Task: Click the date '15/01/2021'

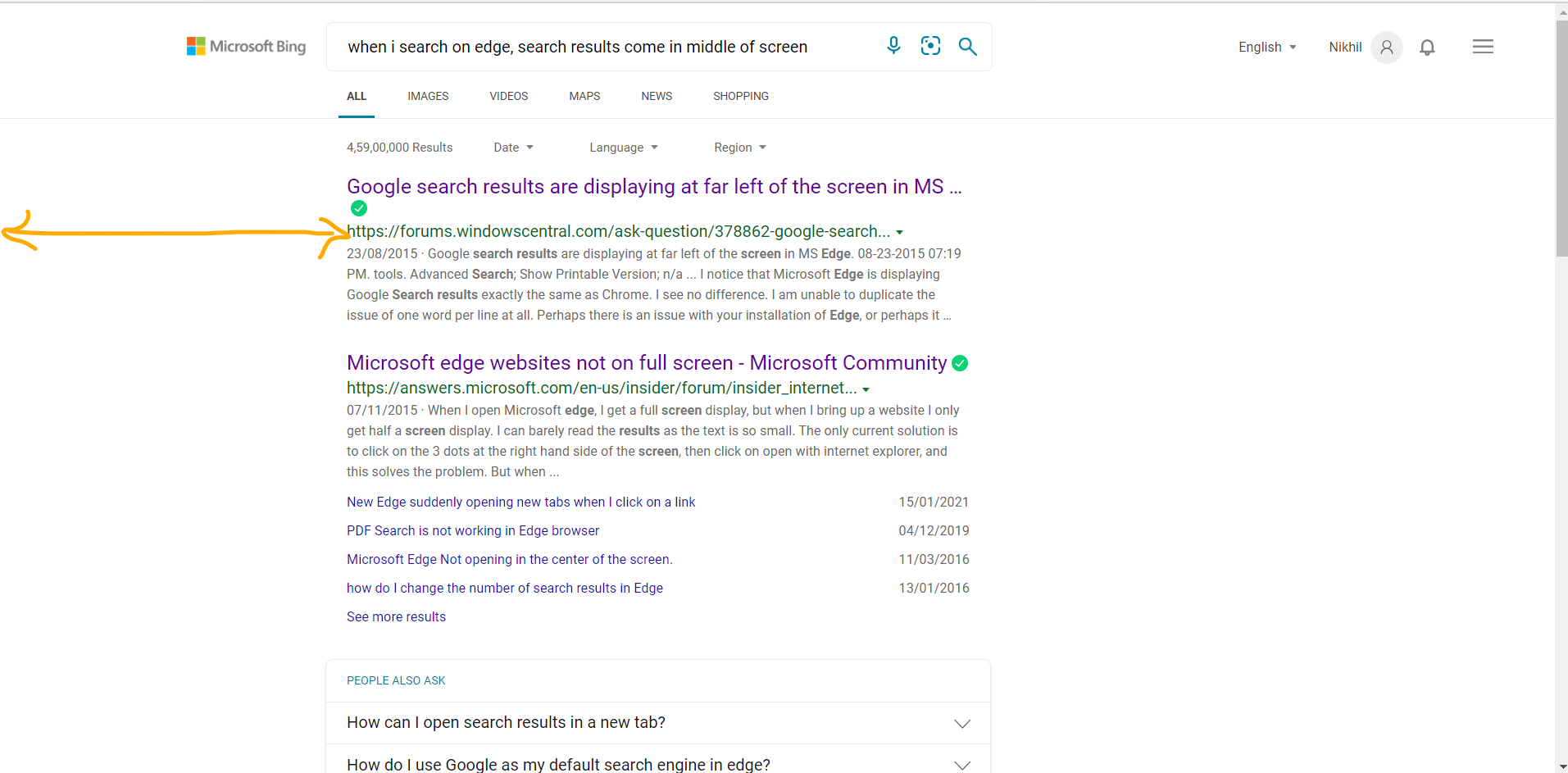Action: tap(934, 502)
